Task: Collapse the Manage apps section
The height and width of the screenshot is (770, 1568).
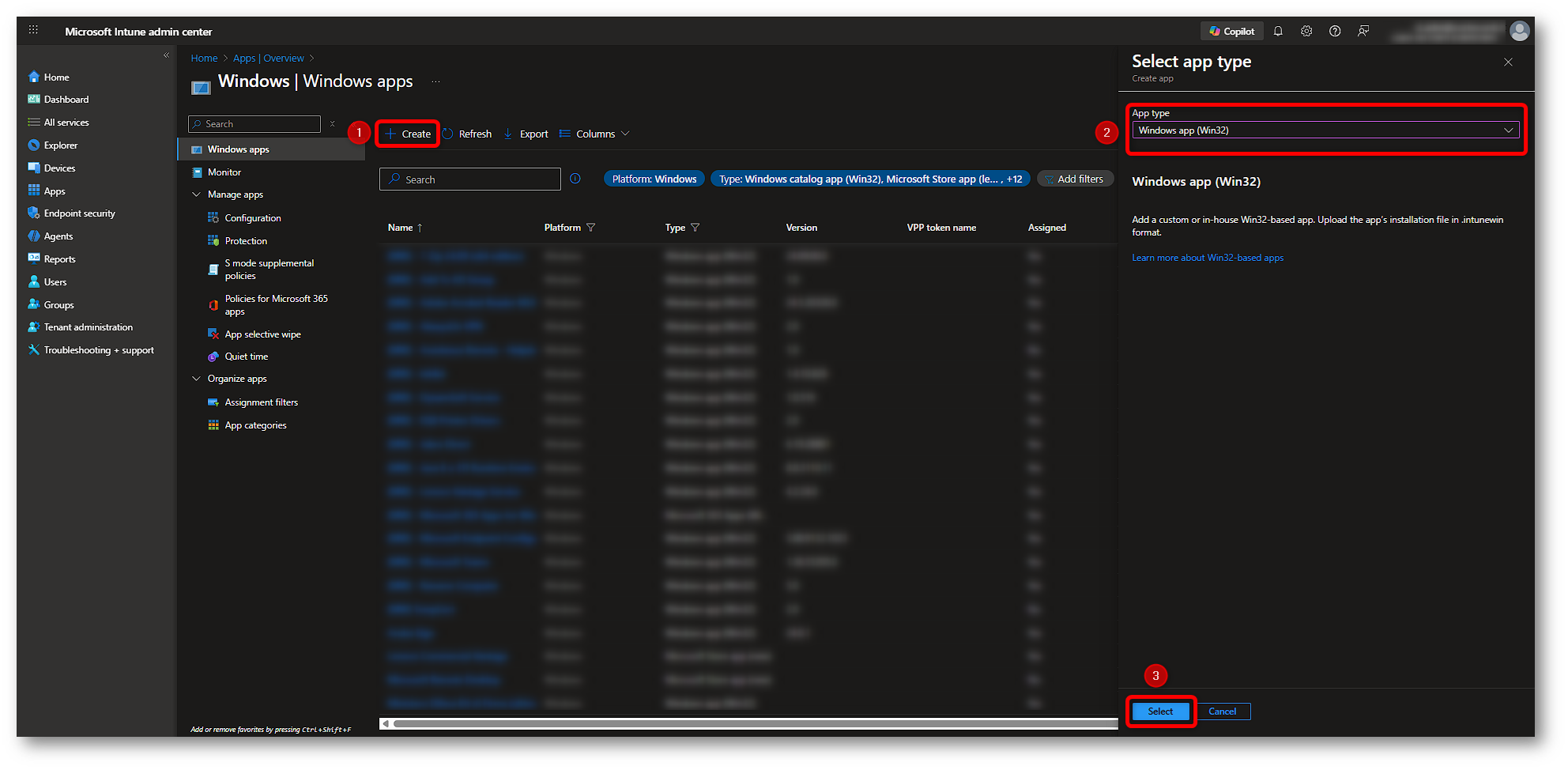Action: tap(197, 194)
